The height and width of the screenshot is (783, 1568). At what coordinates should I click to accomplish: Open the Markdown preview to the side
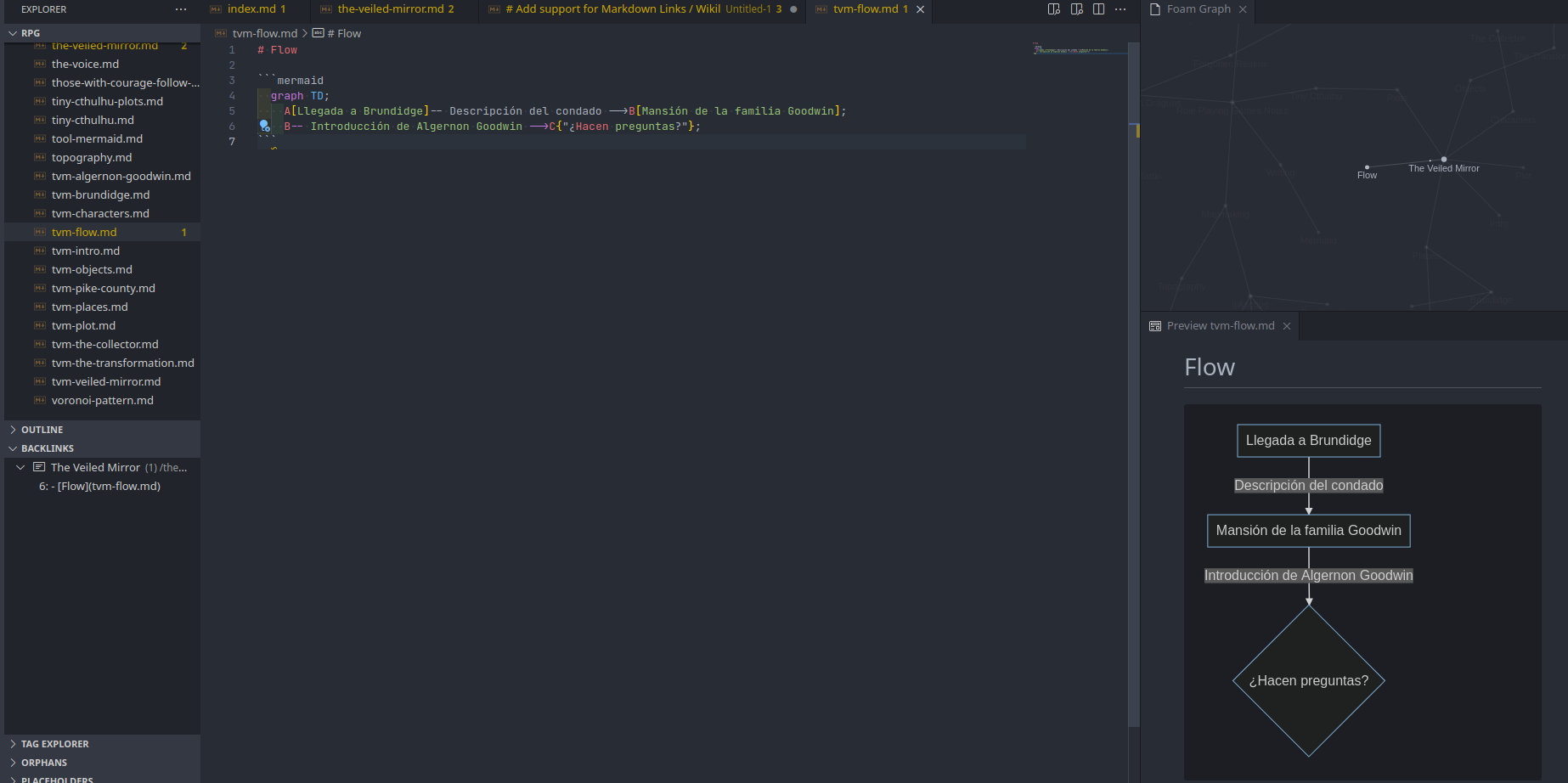[1053, 8]
